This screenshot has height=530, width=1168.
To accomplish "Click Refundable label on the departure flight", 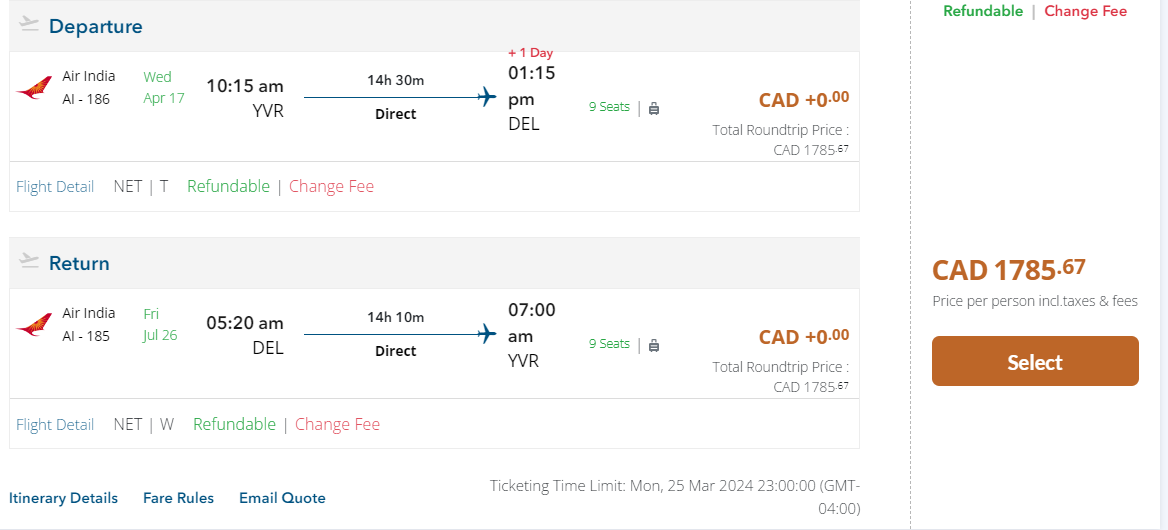I will coord(228,186).
